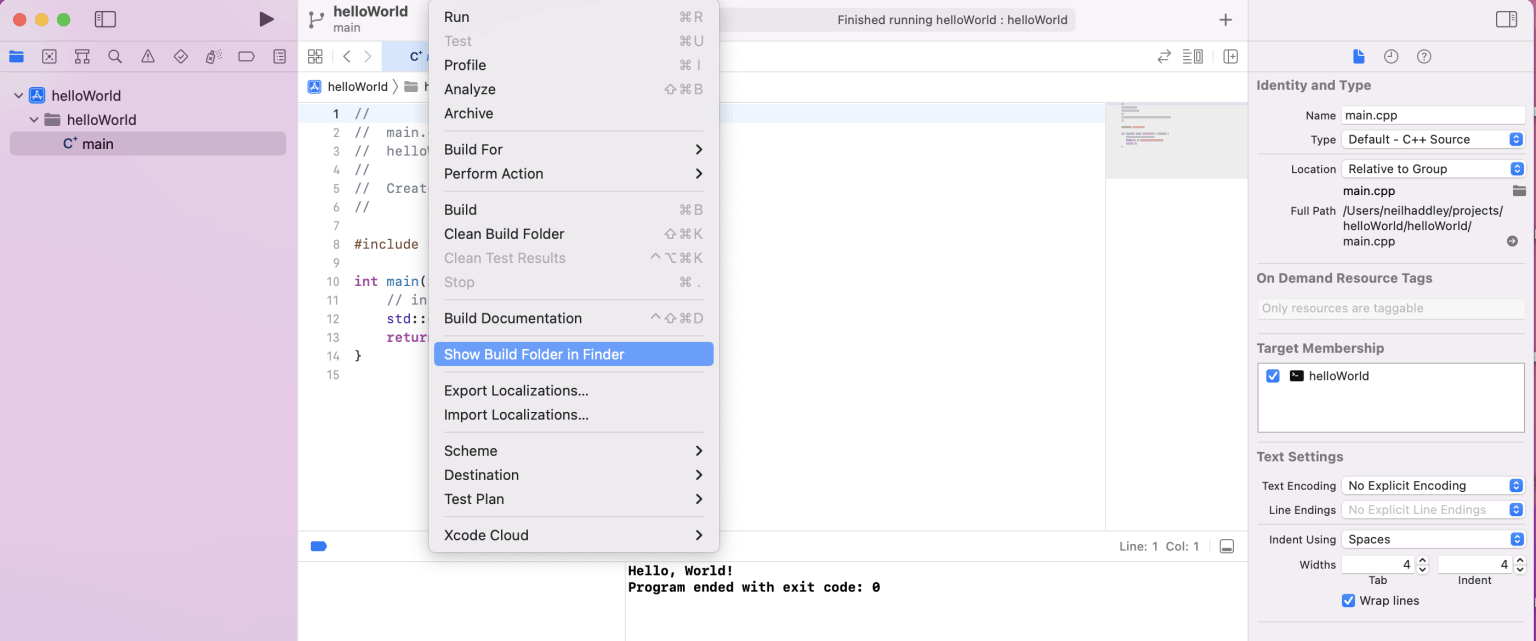Open the Type dropdown for C++ Source
This screenshot has width=1536, height=641.
[x=1433, y=140]
